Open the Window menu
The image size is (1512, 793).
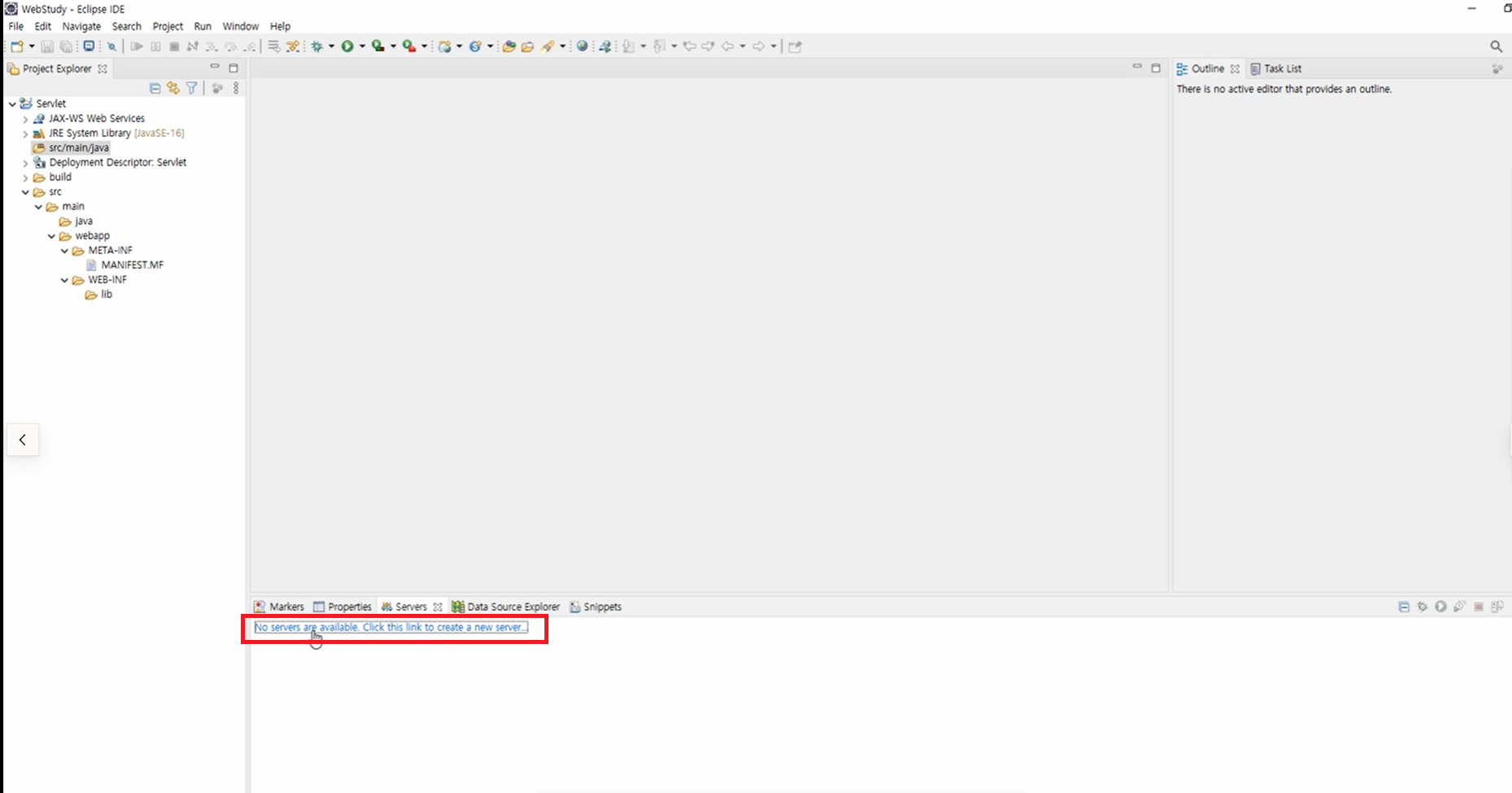[x=240, y=26]
